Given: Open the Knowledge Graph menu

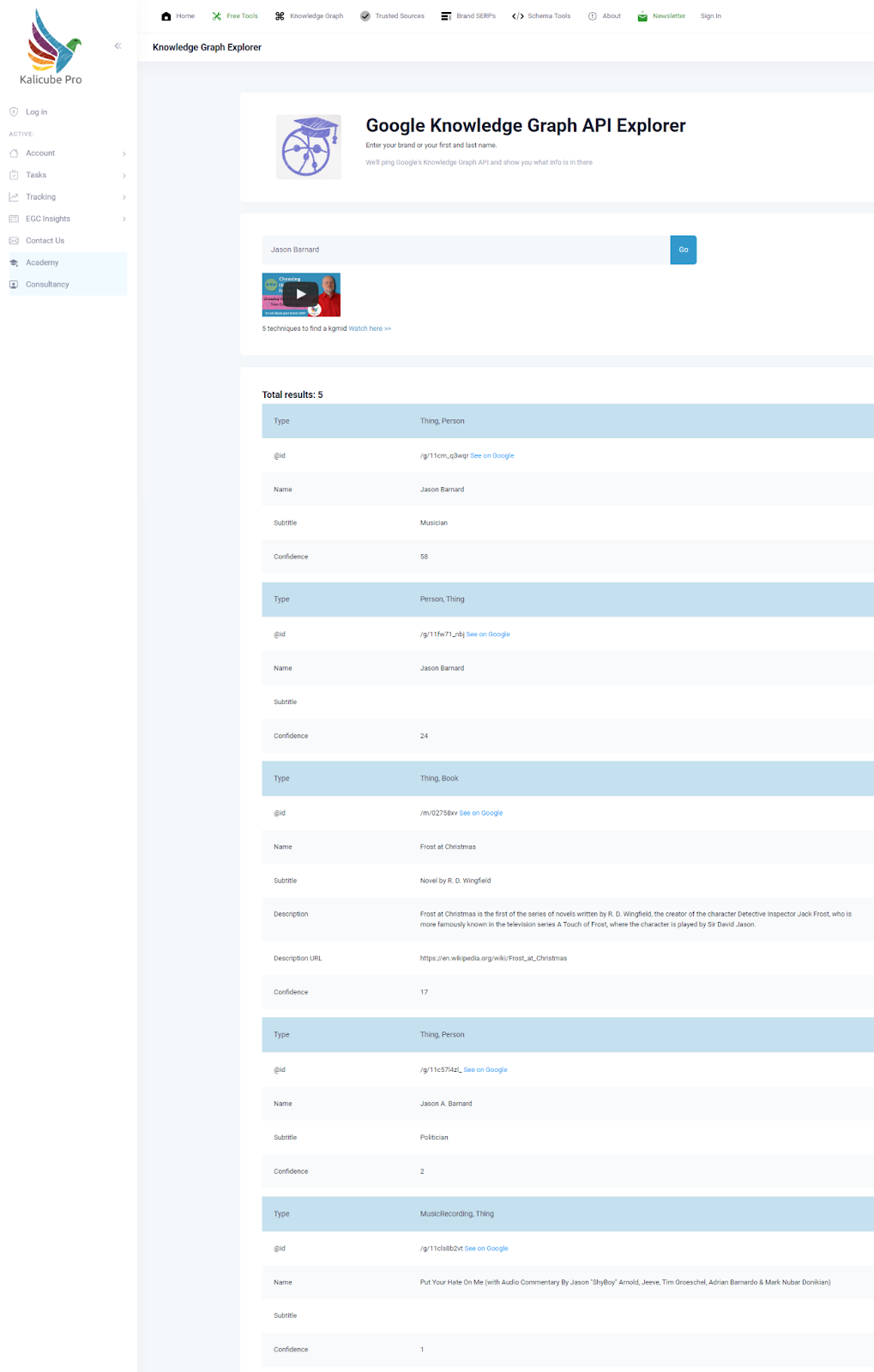Looking at the screenshot, I should pos(316,16).
